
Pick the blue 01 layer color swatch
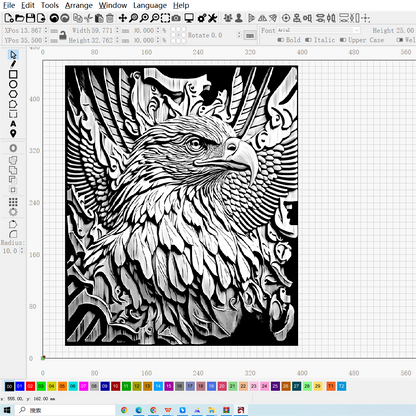(x=20, y=386)
